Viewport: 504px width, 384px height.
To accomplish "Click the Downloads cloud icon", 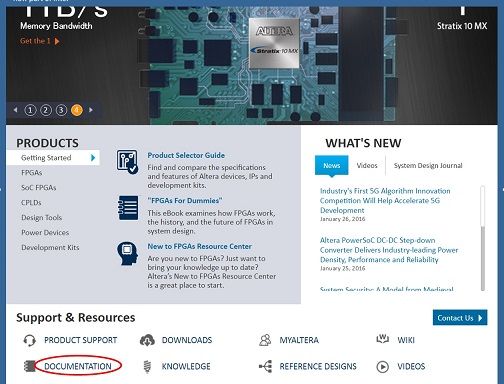I will point(147,340).
